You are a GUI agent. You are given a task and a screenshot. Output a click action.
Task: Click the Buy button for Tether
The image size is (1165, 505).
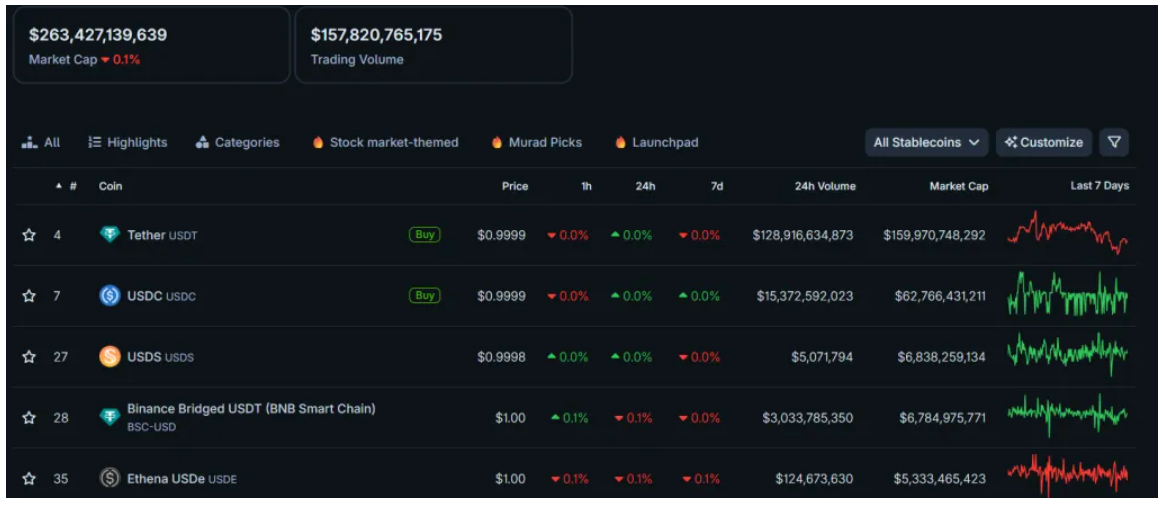pyautogui.click(x=424, y=235)
